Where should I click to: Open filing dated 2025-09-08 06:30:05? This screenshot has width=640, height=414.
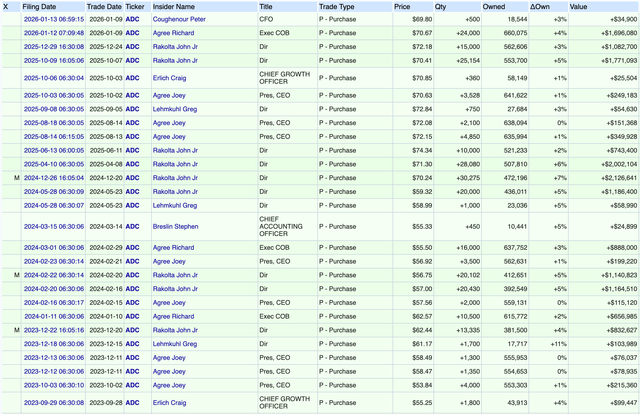click(x=54, y=109)
